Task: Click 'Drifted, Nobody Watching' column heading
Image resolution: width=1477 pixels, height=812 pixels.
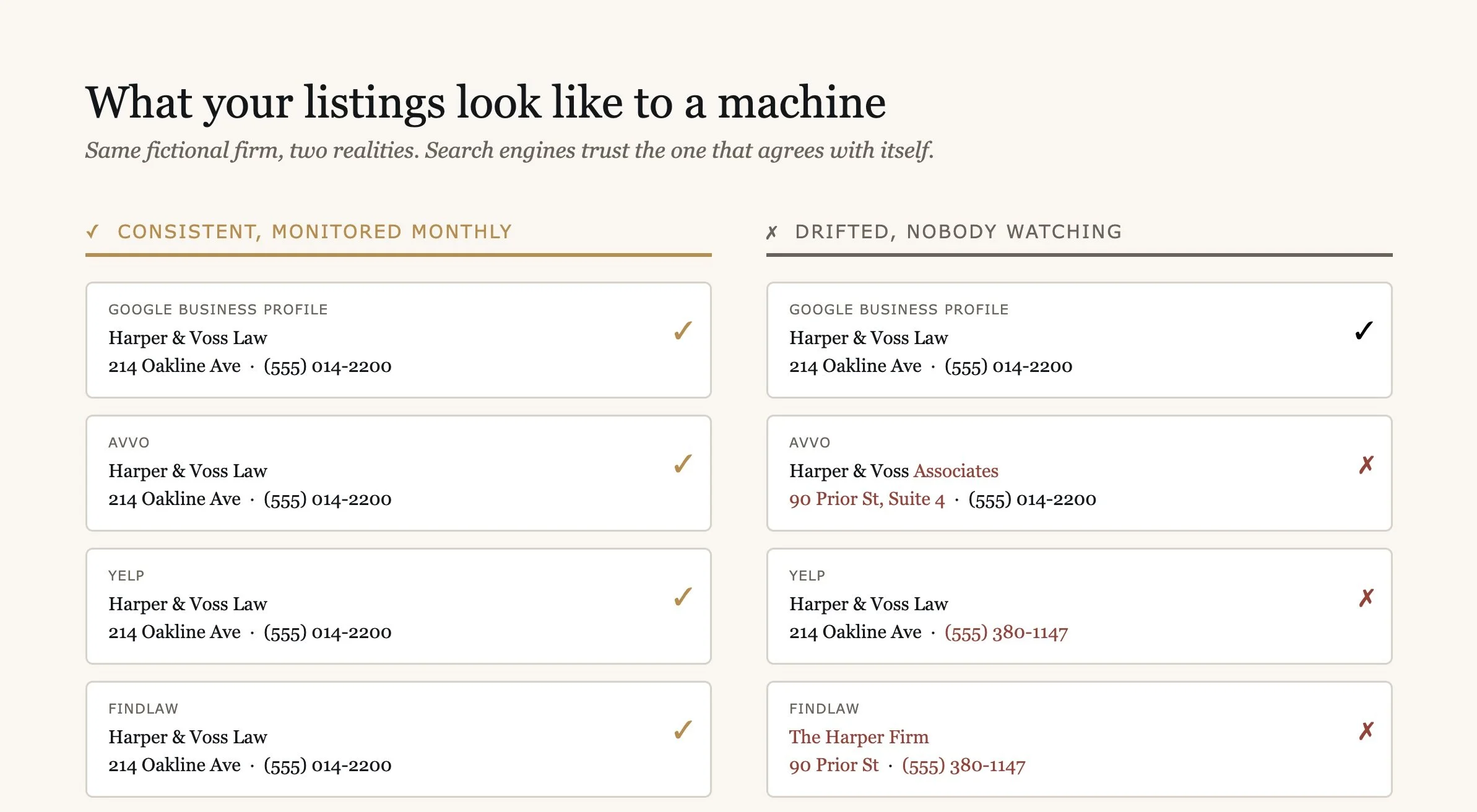Action: pyautogui.click(x=958, y=231)
